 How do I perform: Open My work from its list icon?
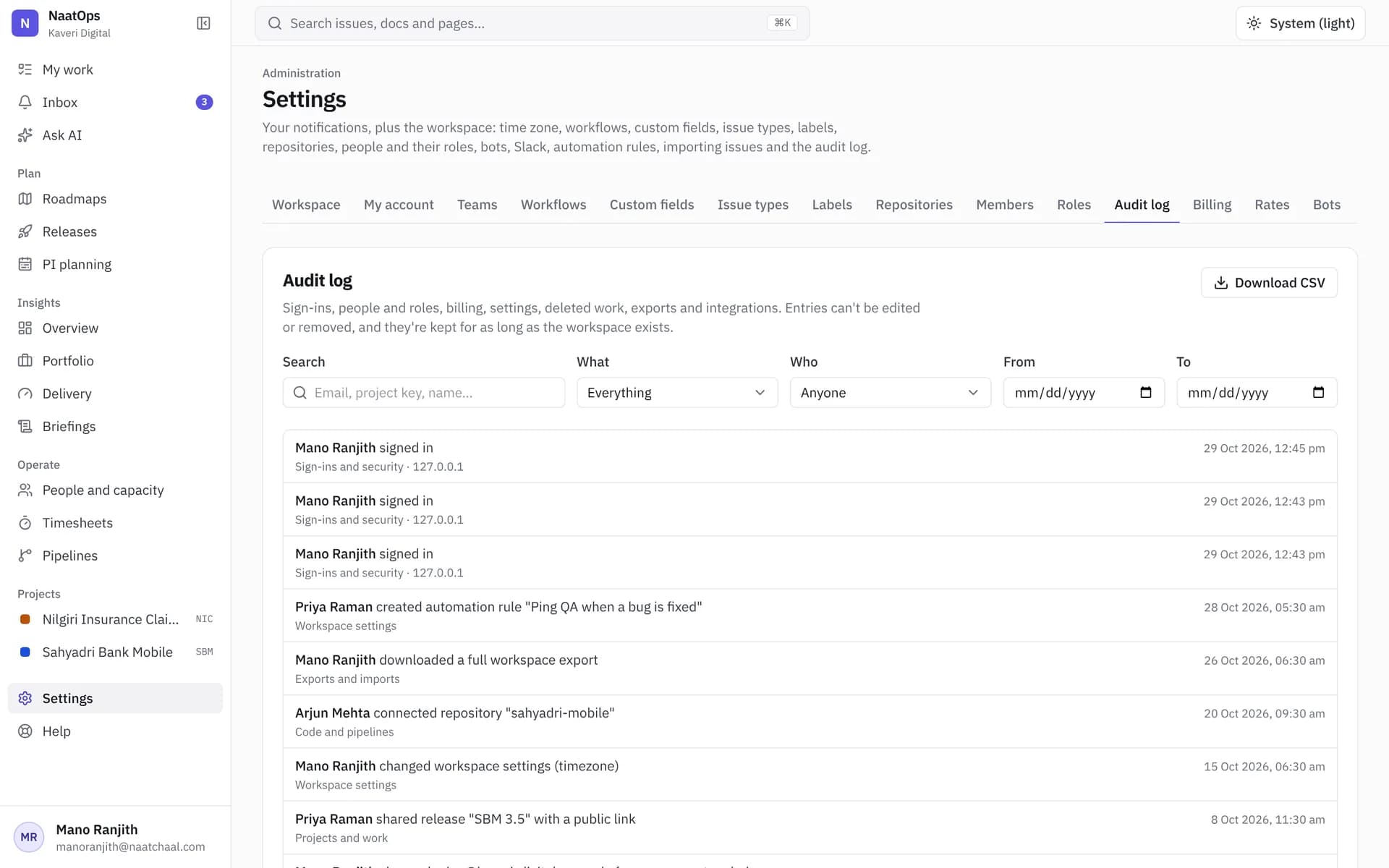click(25, 69)
